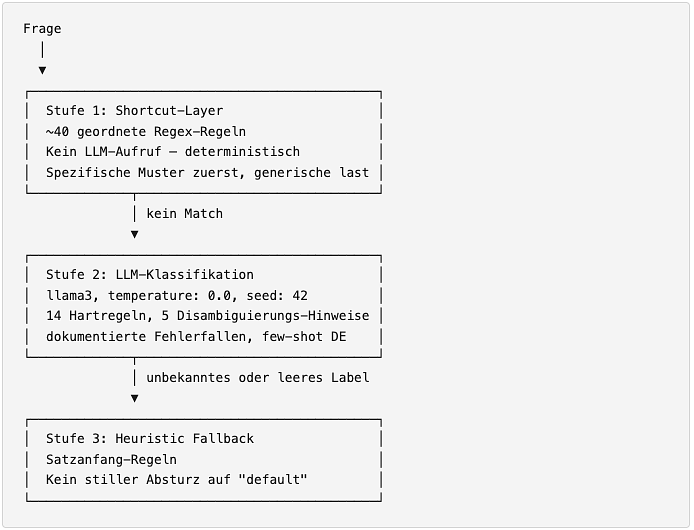
Task: Click unbekanntes oder leeres Label text
Action: tap(258, 378)
